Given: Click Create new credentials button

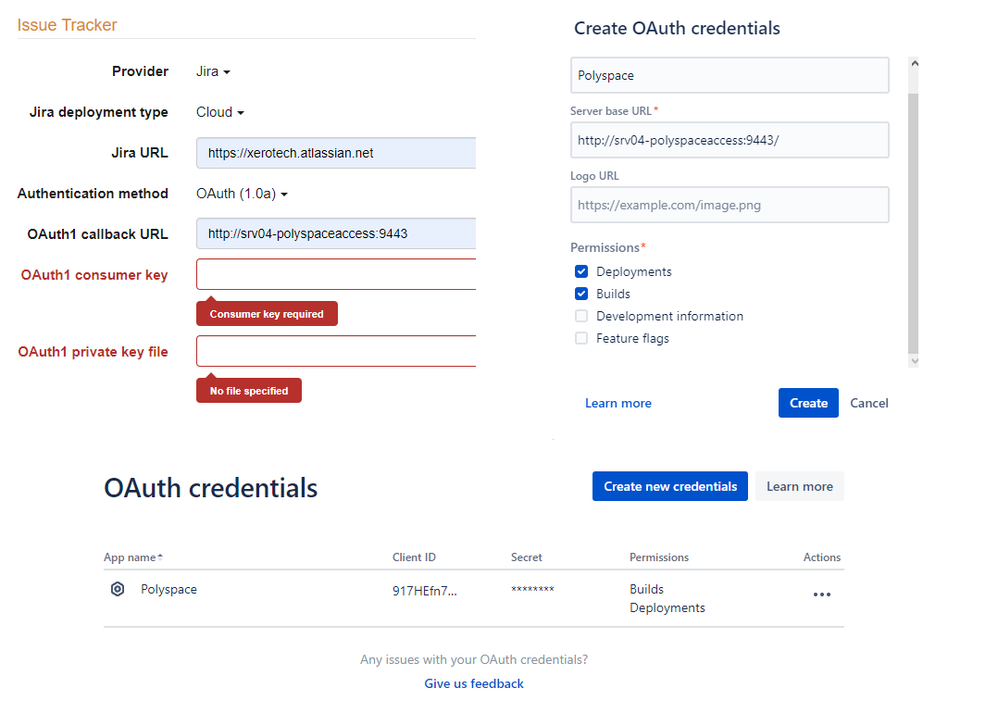Looking at the screenshot, I should coord(670,486).
